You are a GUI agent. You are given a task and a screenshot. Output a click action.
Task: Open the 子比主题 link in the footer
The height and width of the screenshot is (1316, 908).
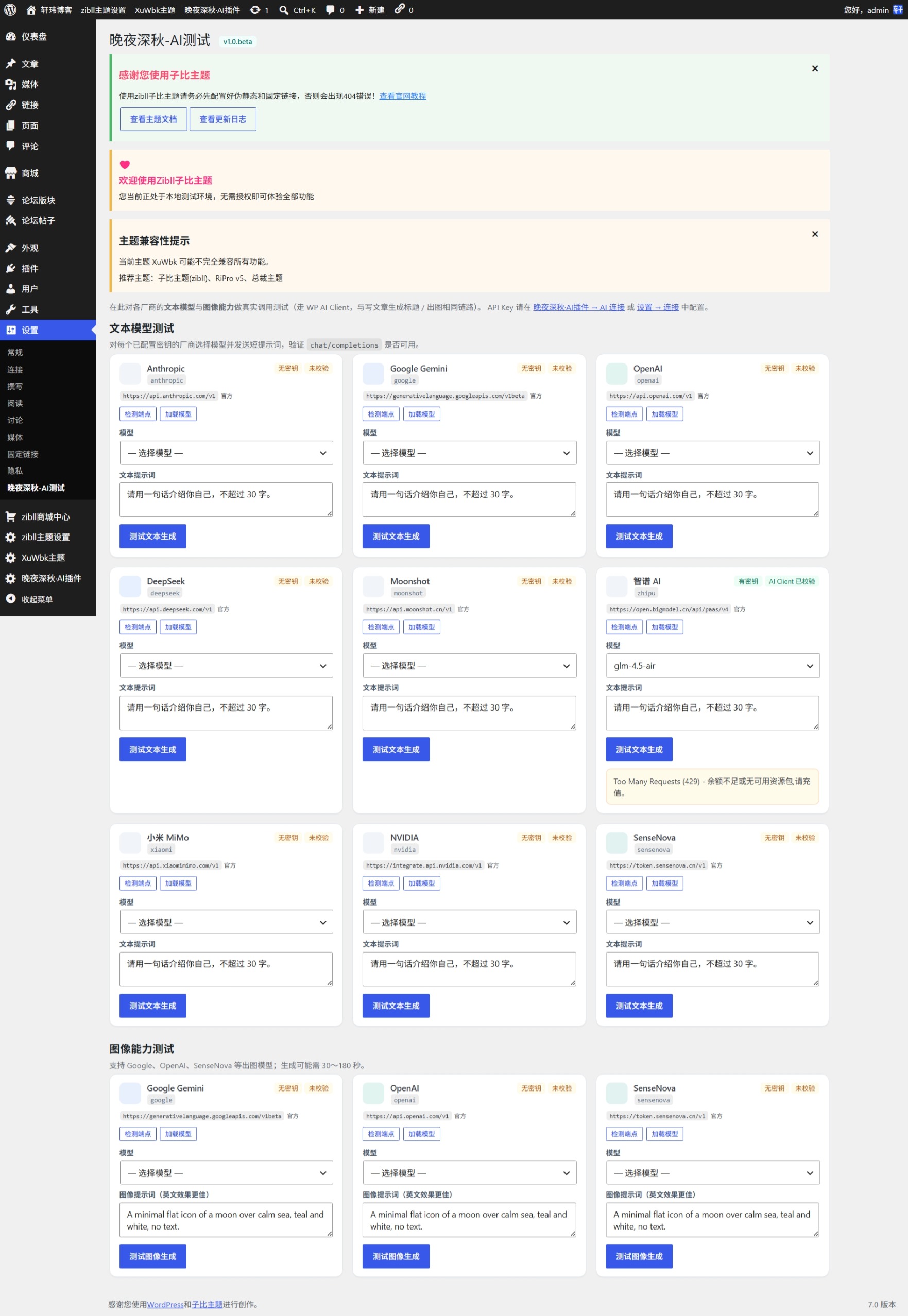[207, 1305]
